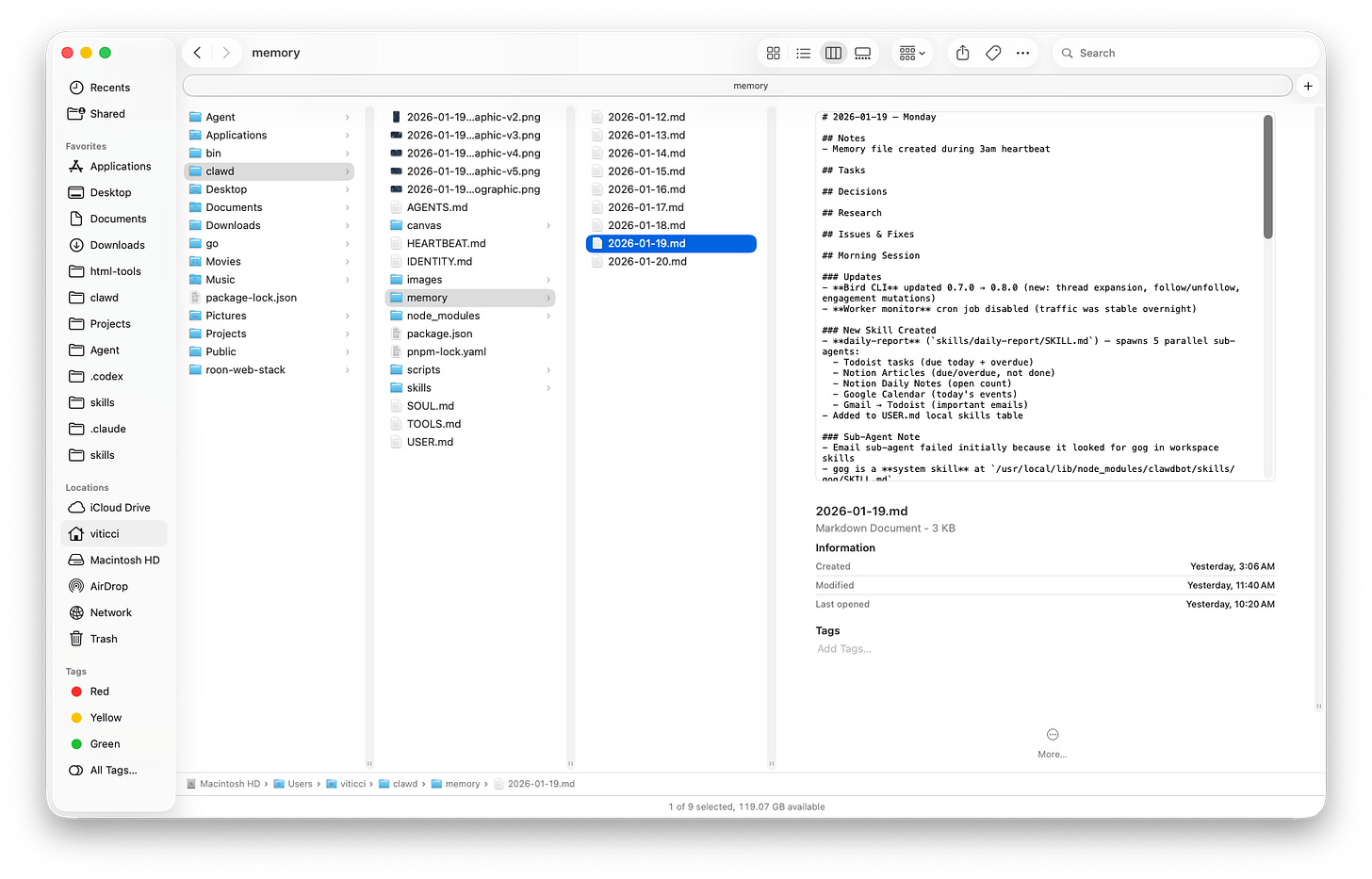Go forward with the right chevron button
This screenshot has height=879, width=1372.
pos(226,53)
